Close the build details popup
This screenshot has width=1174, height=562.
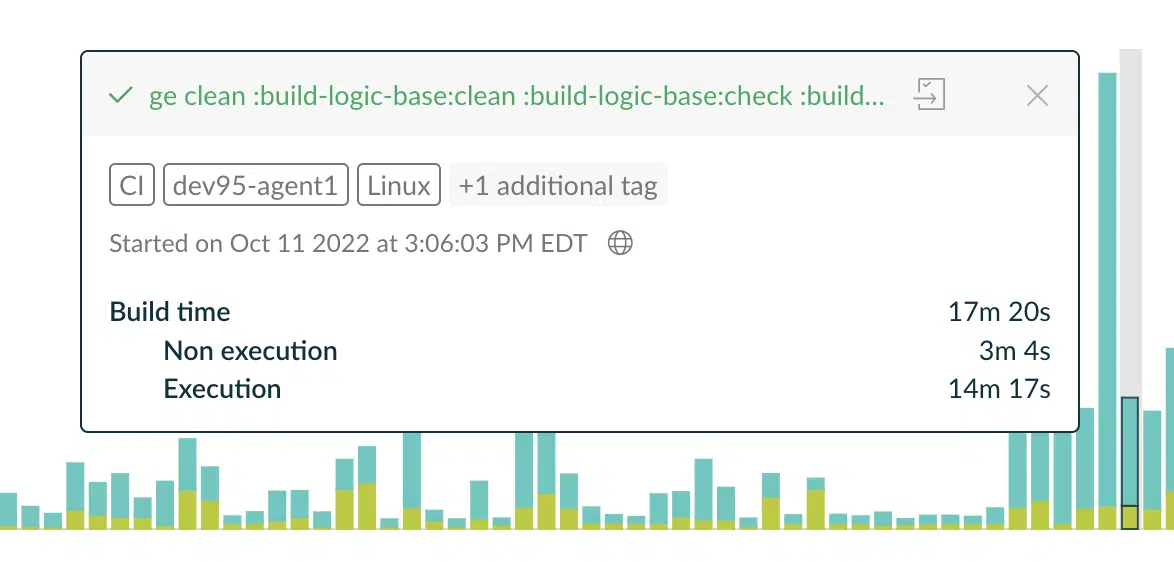[x=1037, y=96]
